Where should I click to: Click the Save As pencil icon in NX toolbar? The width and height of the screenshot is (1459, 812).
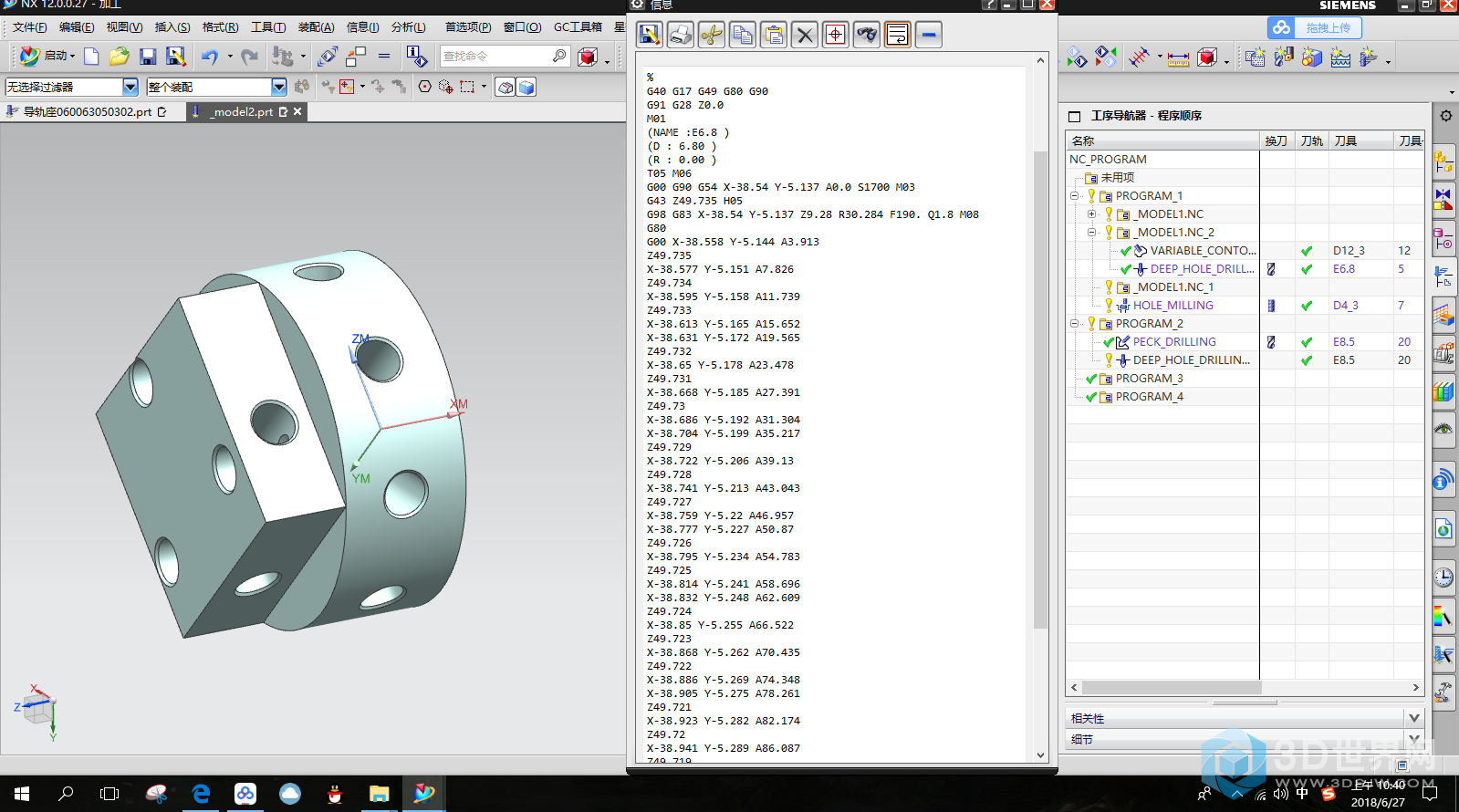pos(176,57)
